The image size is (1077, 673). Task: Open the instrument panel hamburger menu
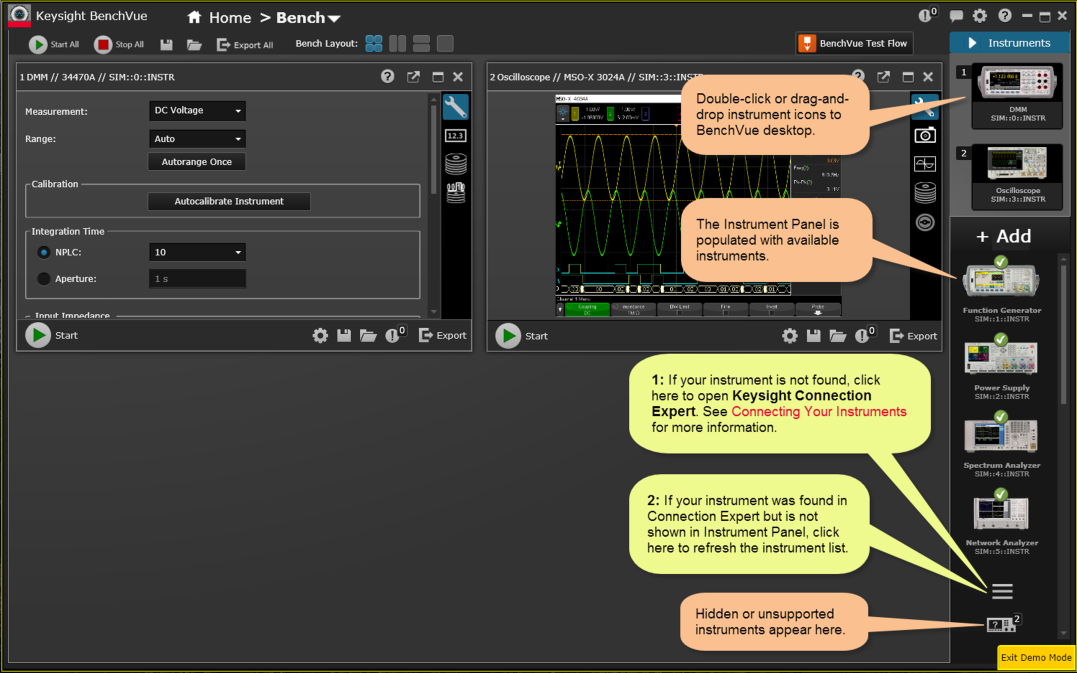click(1002, 591)
